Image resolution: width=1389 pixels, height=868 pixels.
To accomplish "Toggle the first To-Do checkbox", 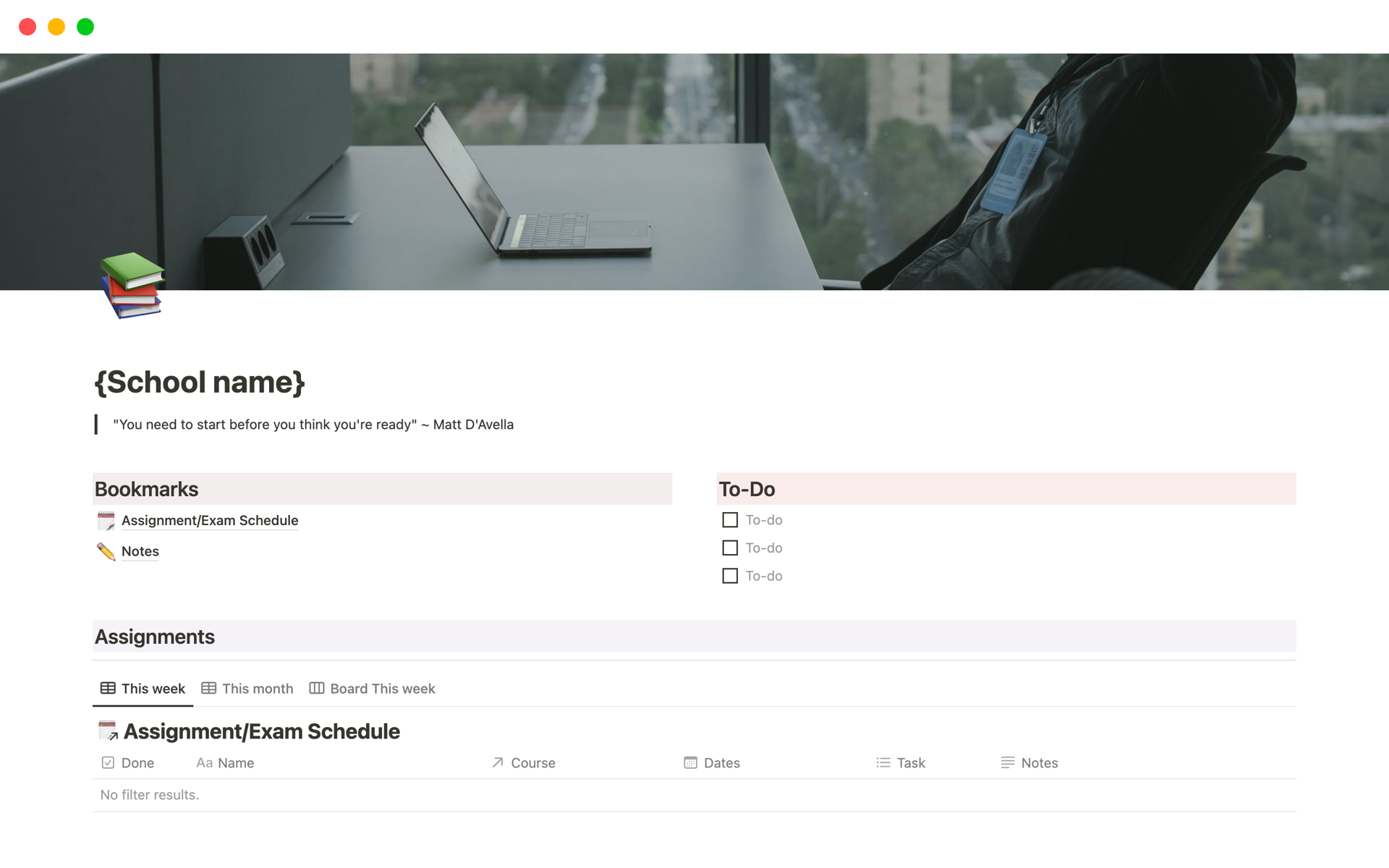I will click(729, 520).
